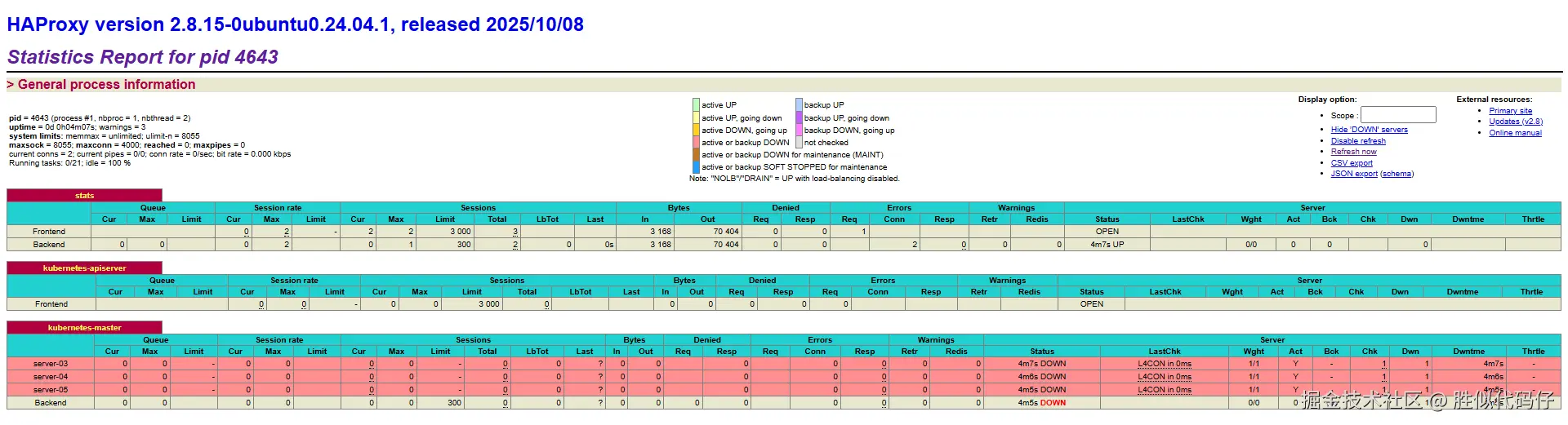Open the JSON schema link
Screen dimensions: 1568x425
pos(1396,174)
